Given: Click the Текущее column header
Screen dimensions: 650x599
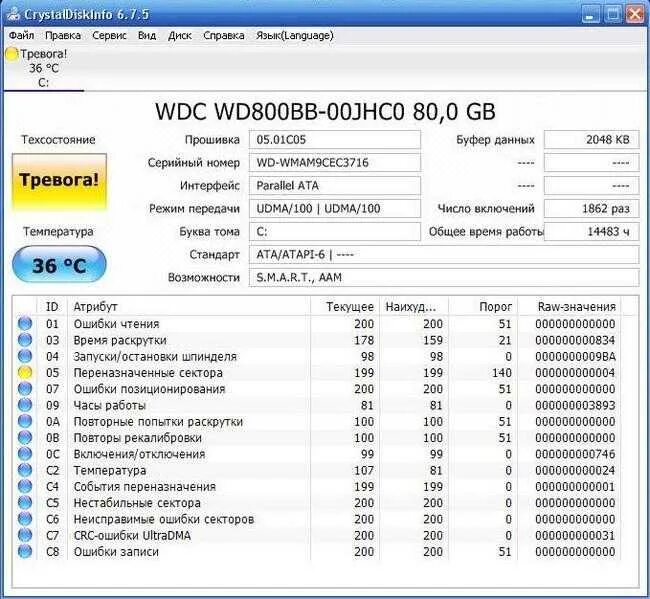Looking at the screenshot, I should tap(345, 307).
